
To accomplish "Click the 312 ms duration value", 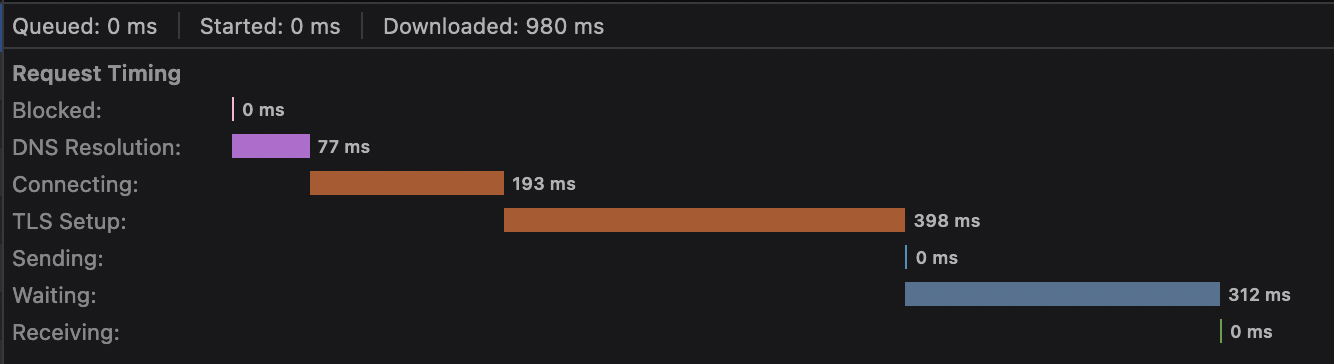I will (1259, 295).
